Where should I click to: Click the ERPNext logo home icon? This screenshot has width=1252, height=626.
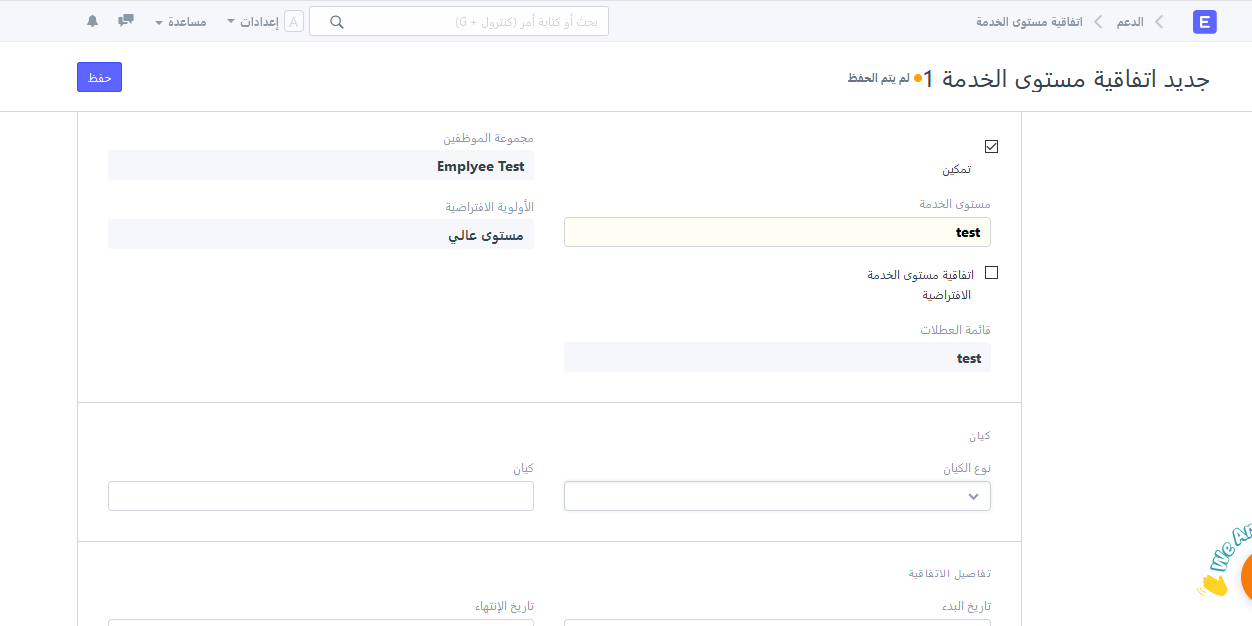[1205, 21]
